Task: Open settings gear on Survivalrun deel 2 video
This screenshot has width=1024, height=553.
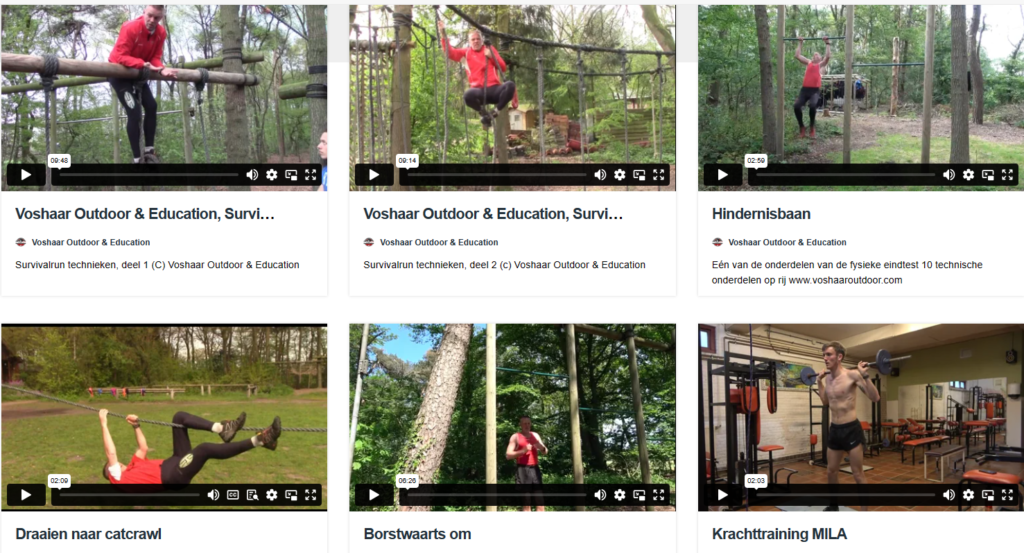Action: point(620,175)
